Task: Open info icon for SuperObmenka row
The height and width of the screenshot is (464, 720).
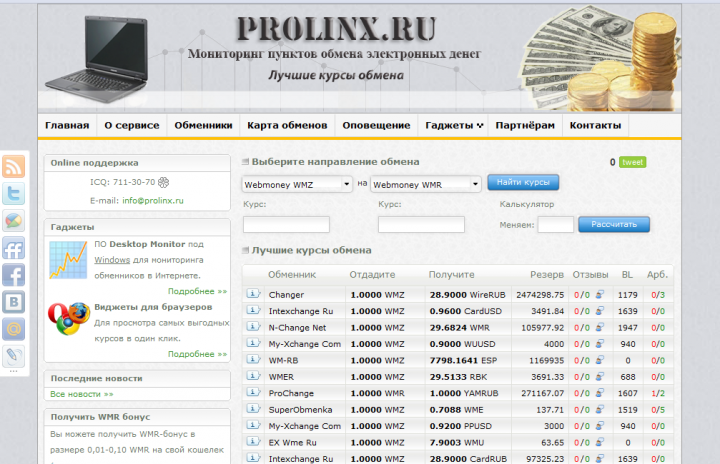Action: (253, 408)
